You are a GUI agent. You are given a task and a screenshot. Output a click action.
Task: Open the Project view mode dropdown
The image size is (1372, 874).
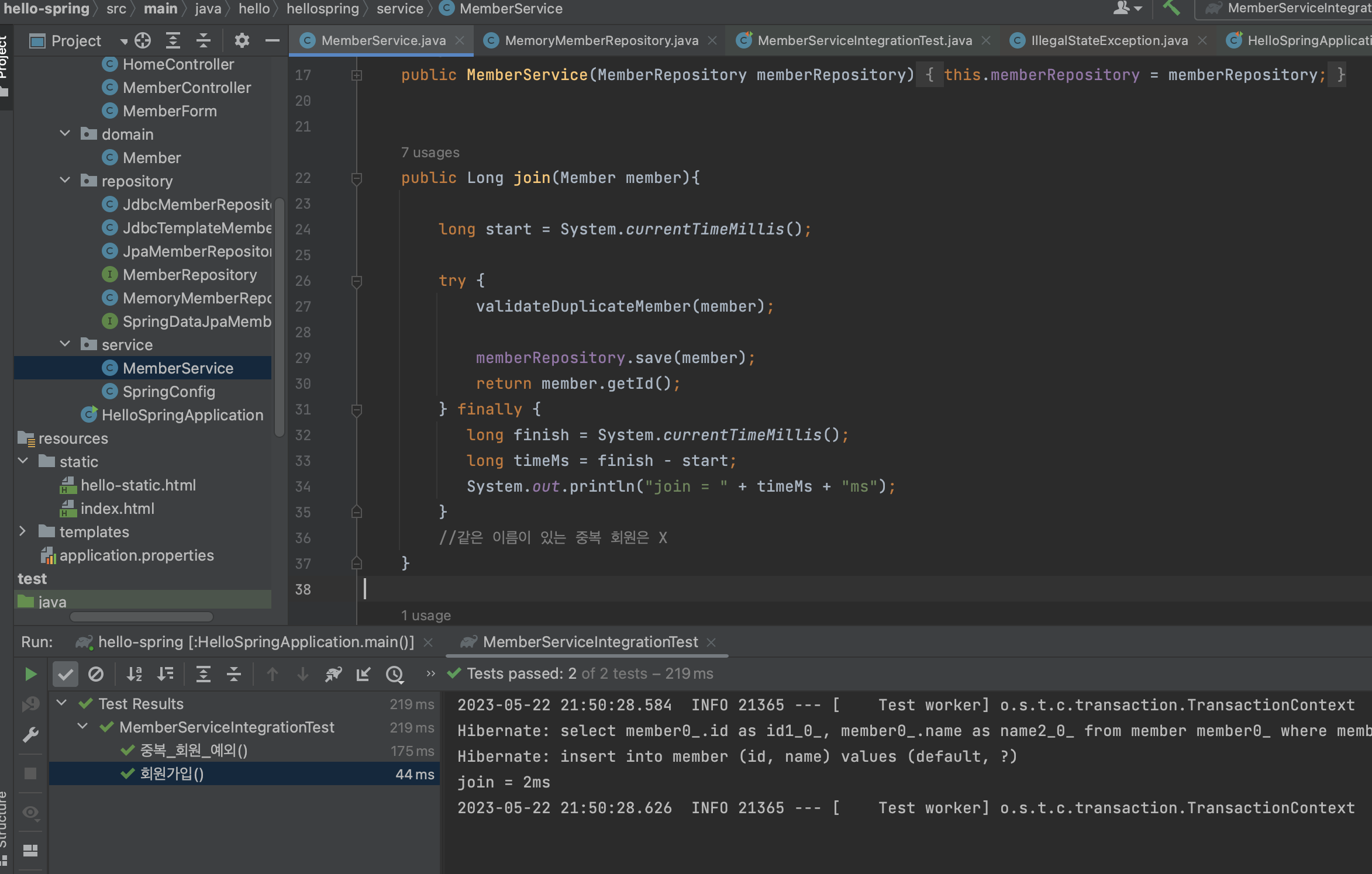point(123,40)
